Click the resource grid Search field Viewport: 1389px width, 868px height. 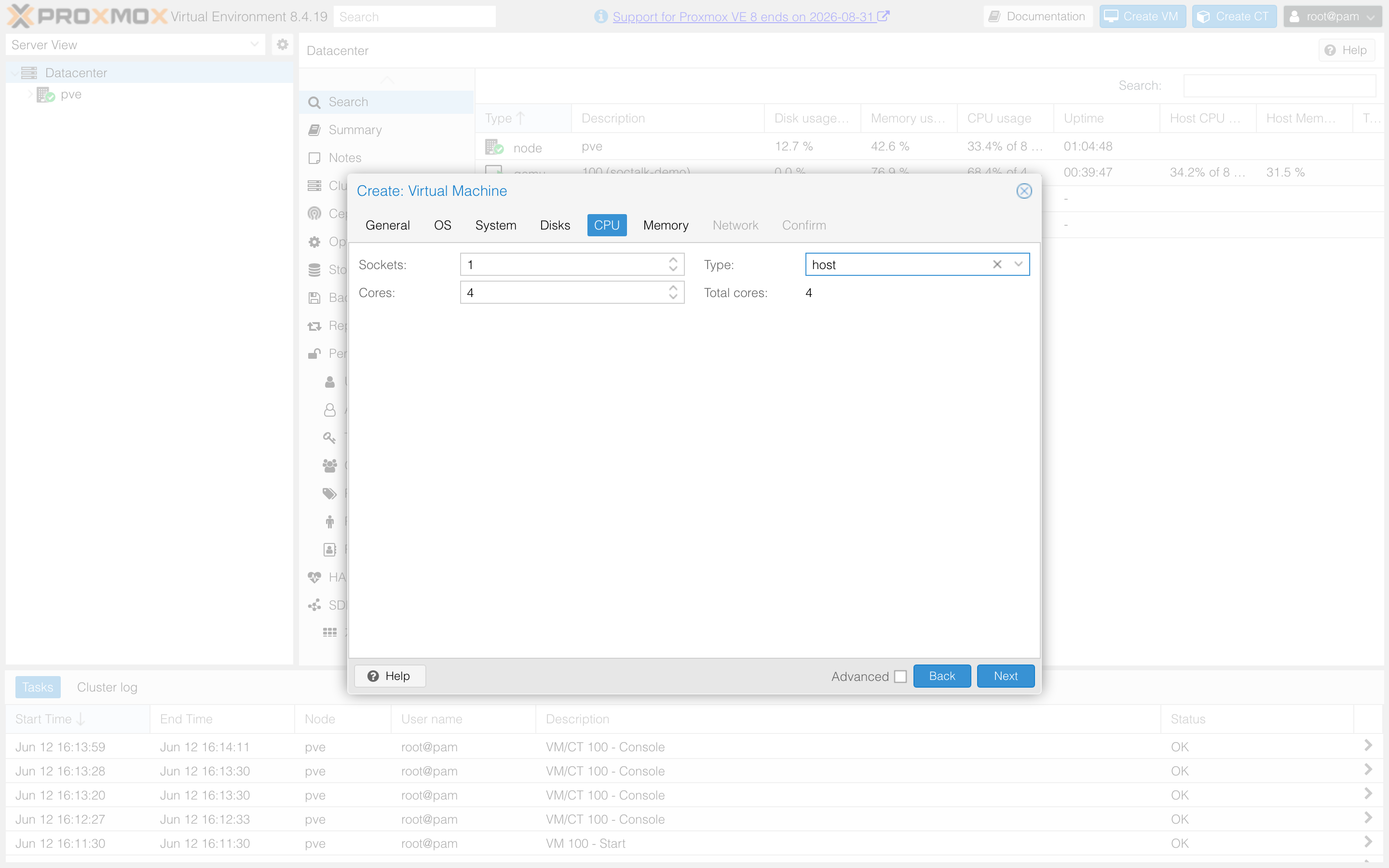click(1280, 85)
